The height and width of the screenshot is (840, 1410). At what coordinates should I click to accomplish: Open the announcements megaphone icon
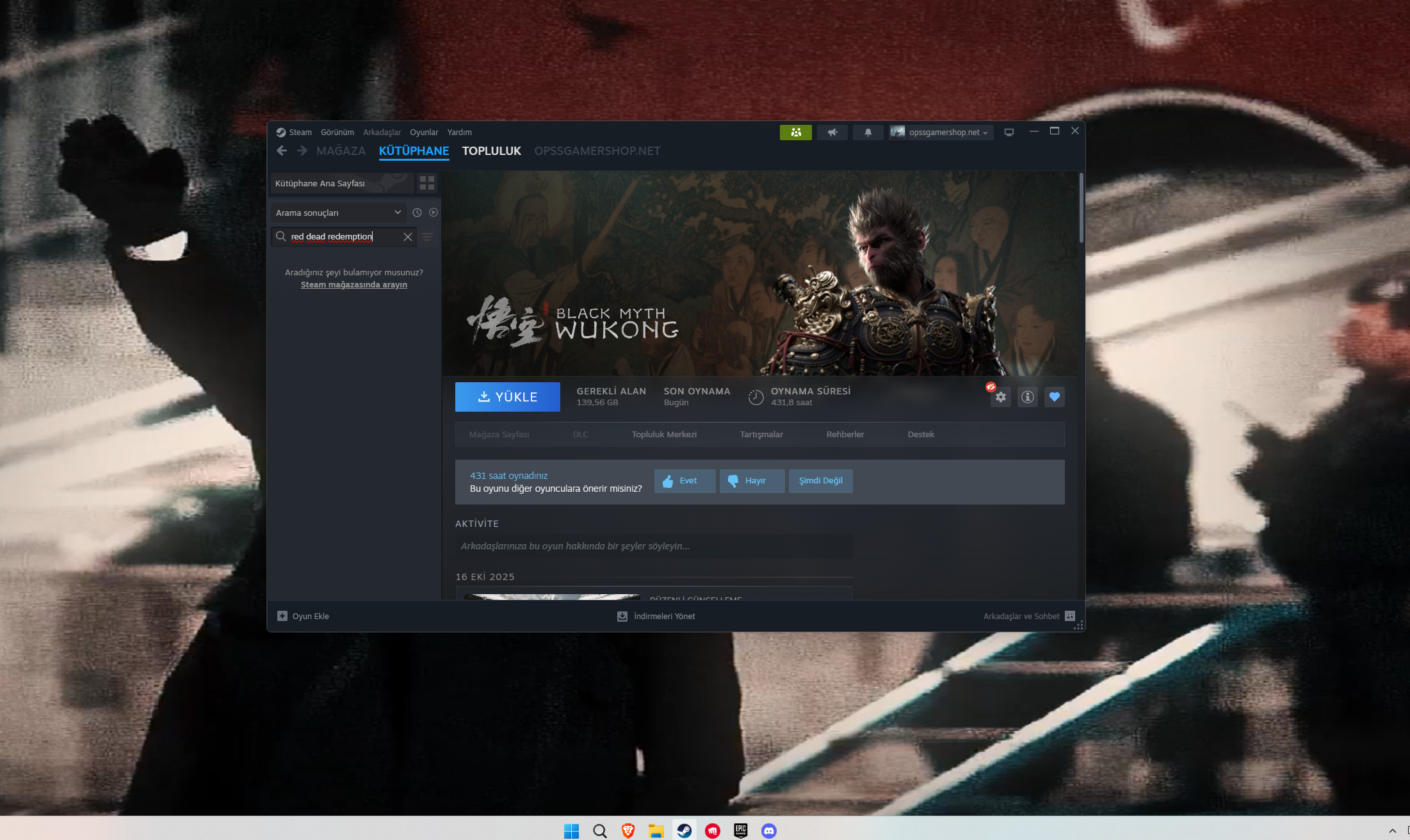(832, 133)
